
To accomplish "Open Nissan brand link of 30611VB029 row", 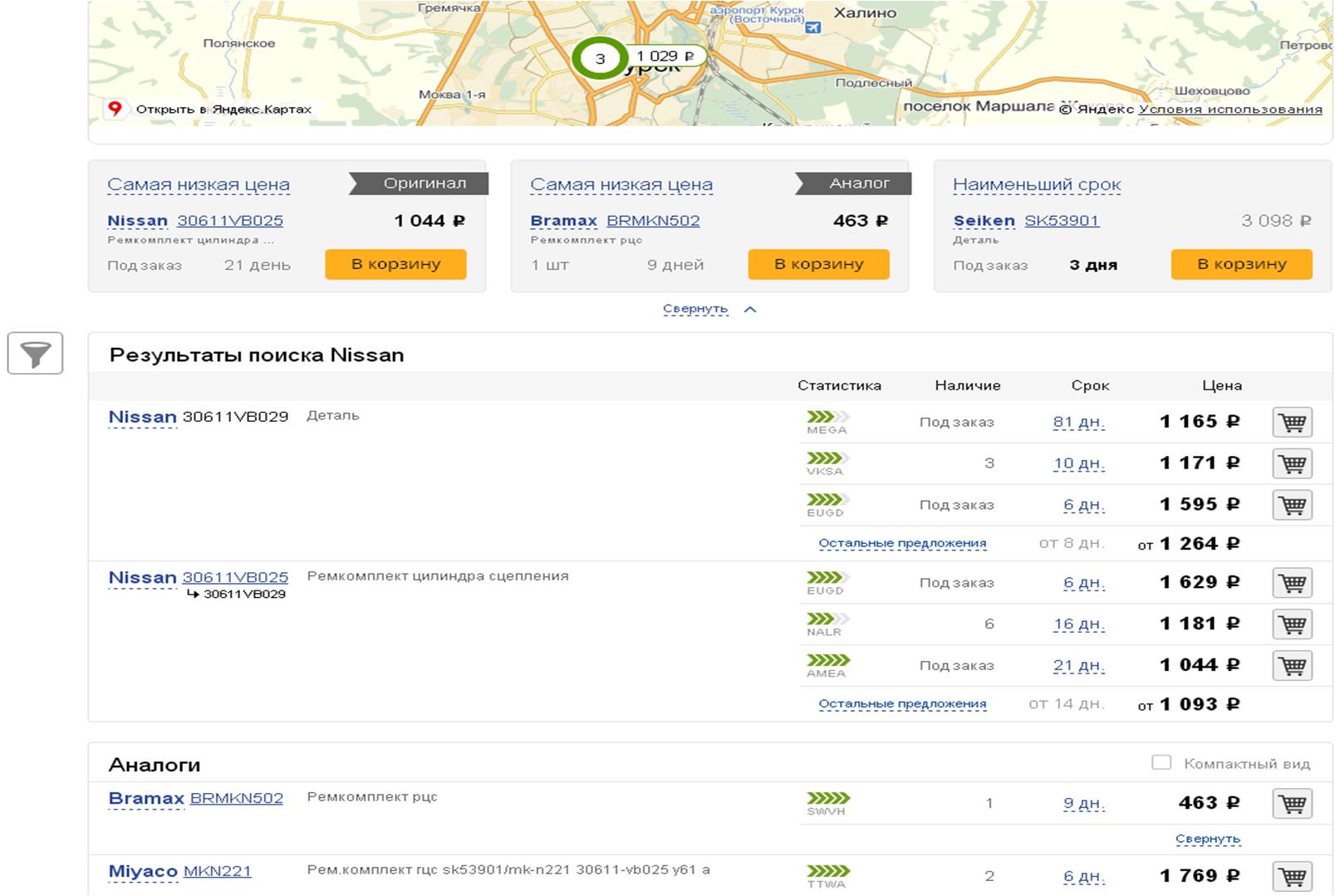I will tap(142, 417).
